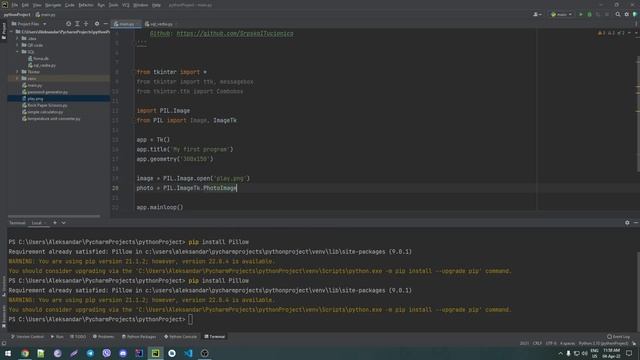This screenshot has width=640, height=360.
Task: Open Windows Start menu
Action: [8, 353]
